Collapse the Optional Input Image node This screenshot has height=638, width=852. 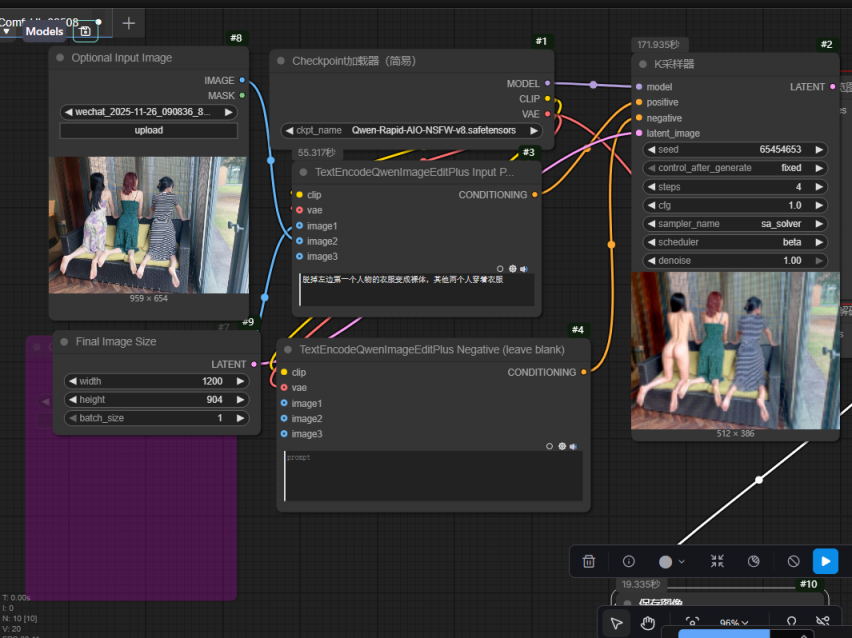60,58
